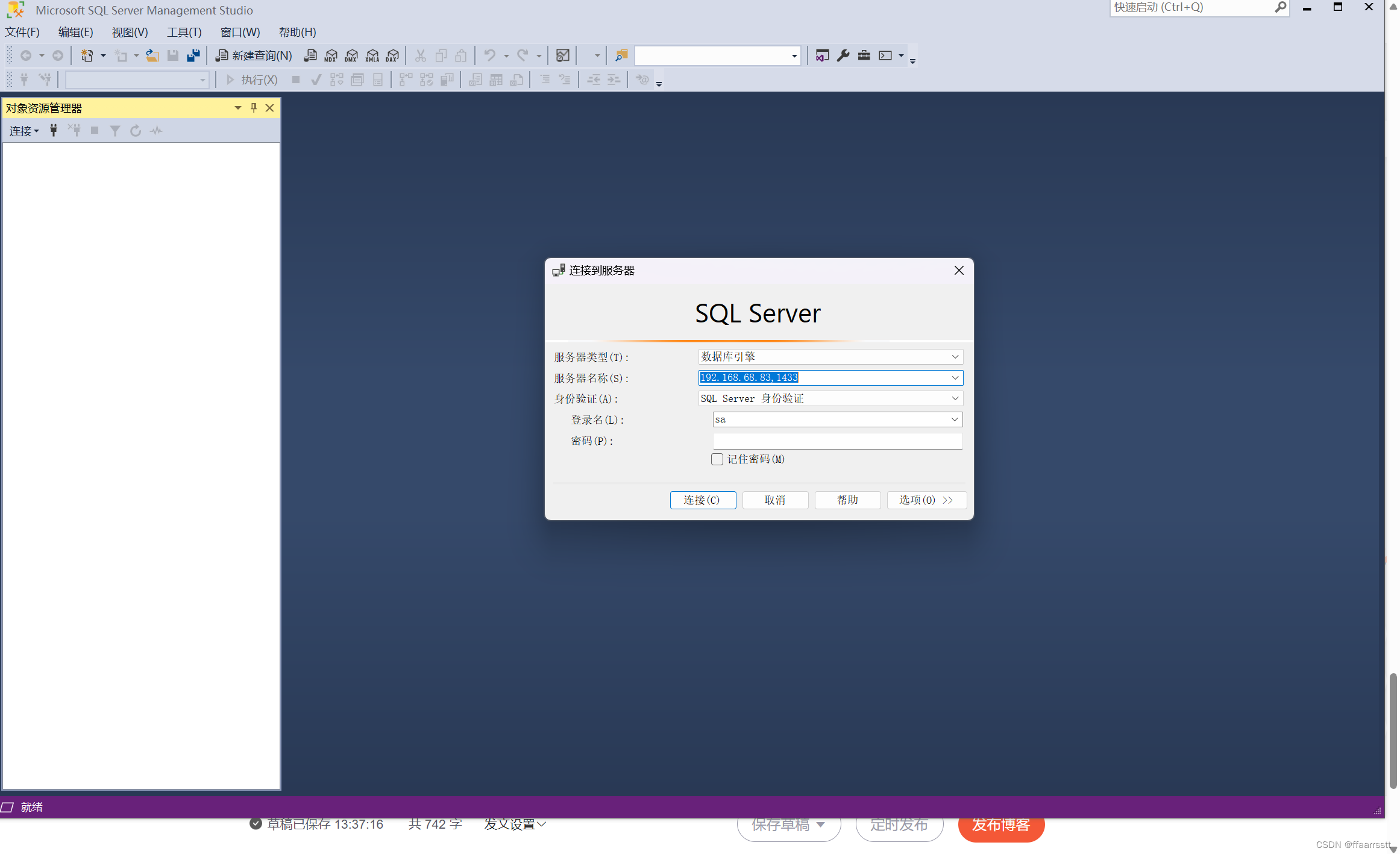Click the XMLA query icon
This screenshot has width=1400, height=854.
tap(372, 55)
